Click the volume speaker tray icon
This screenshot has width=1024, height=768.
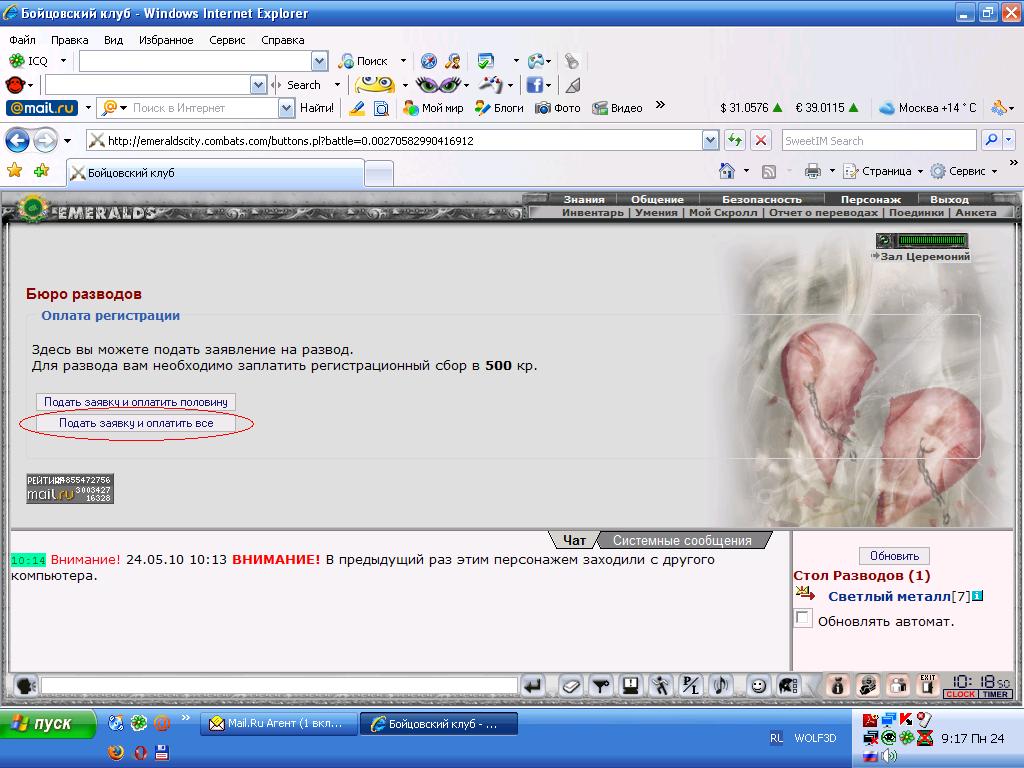889,756
